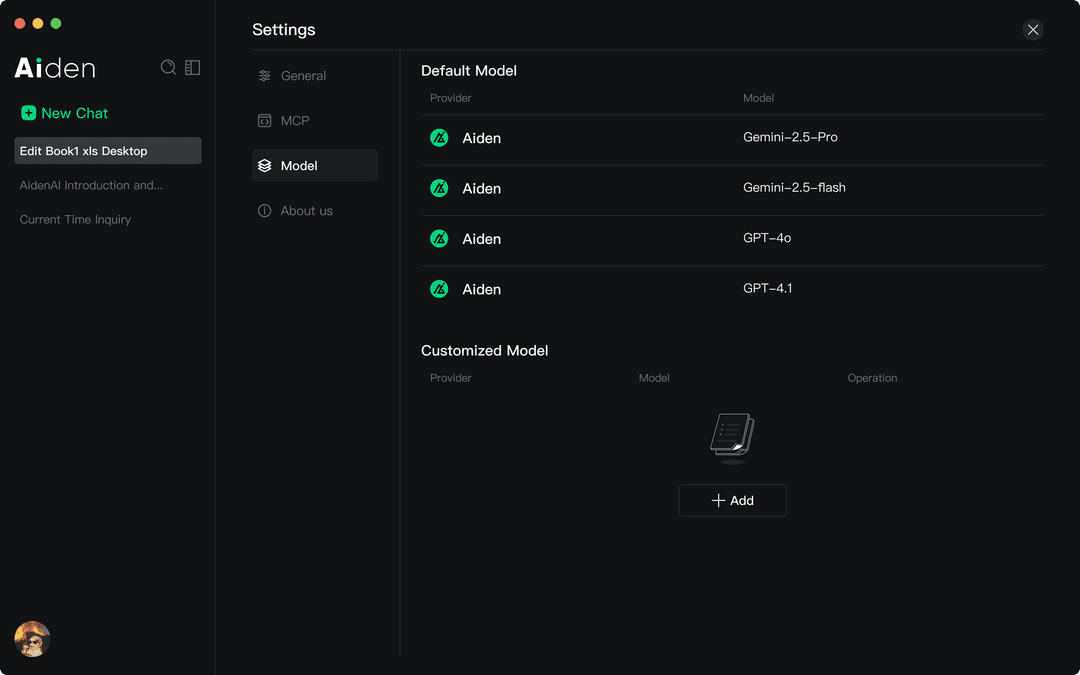Click the Model layers icon
The image size is (1080, 675).
[264, 166]
